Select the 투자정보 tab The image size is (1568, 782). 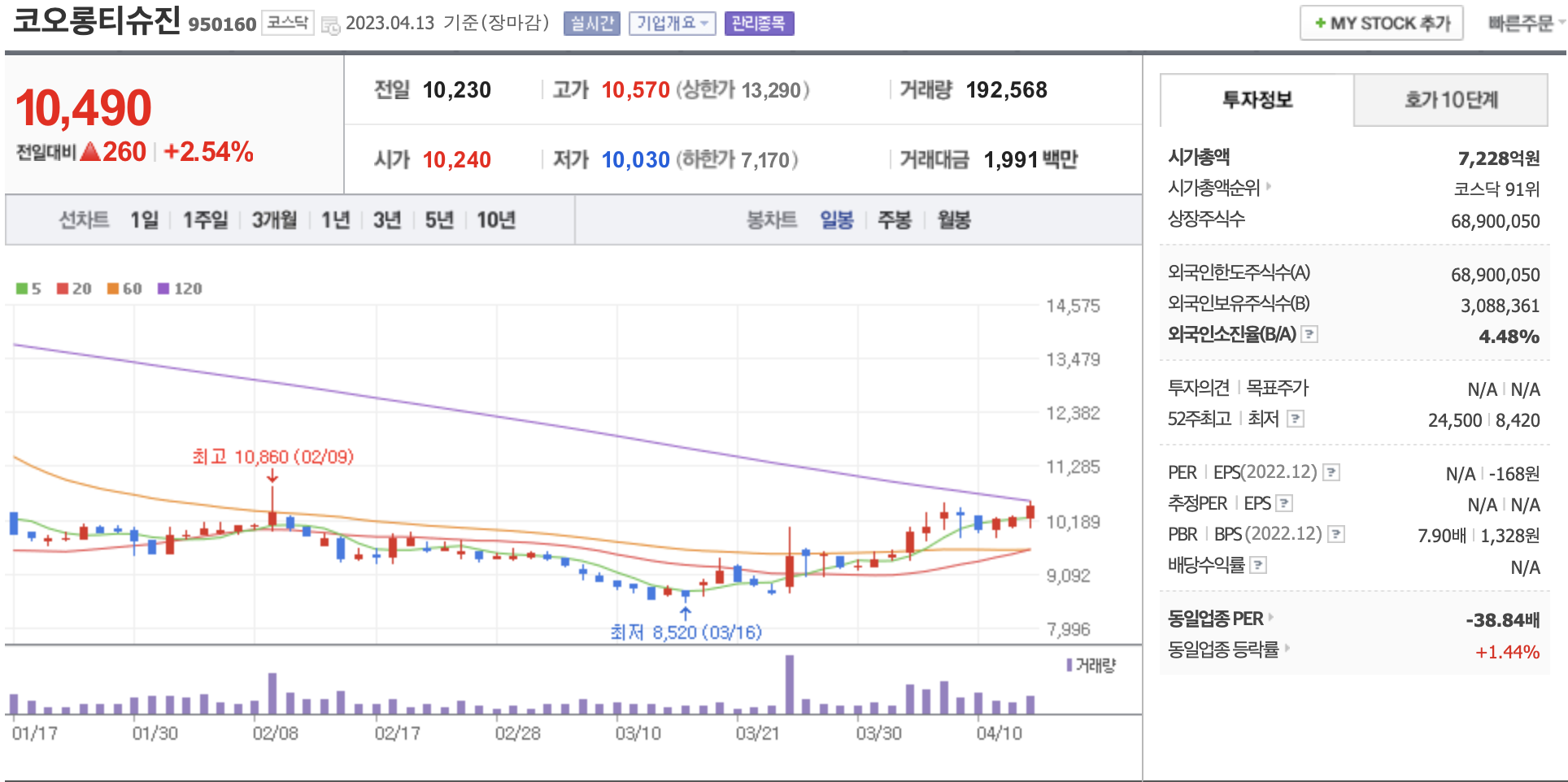(1257, 100)
